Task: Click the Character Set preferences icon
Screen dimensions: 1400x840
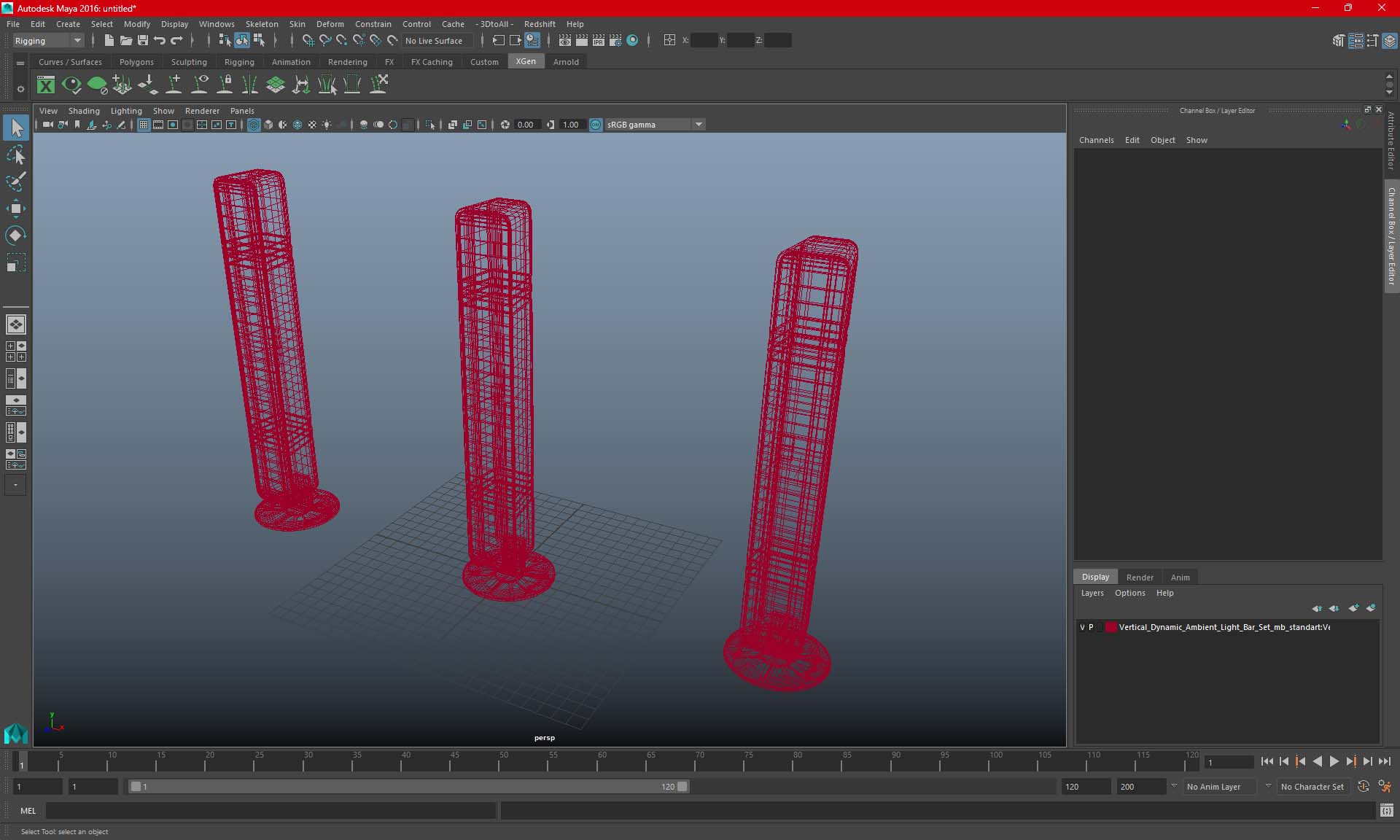Action: (1385, 787)
